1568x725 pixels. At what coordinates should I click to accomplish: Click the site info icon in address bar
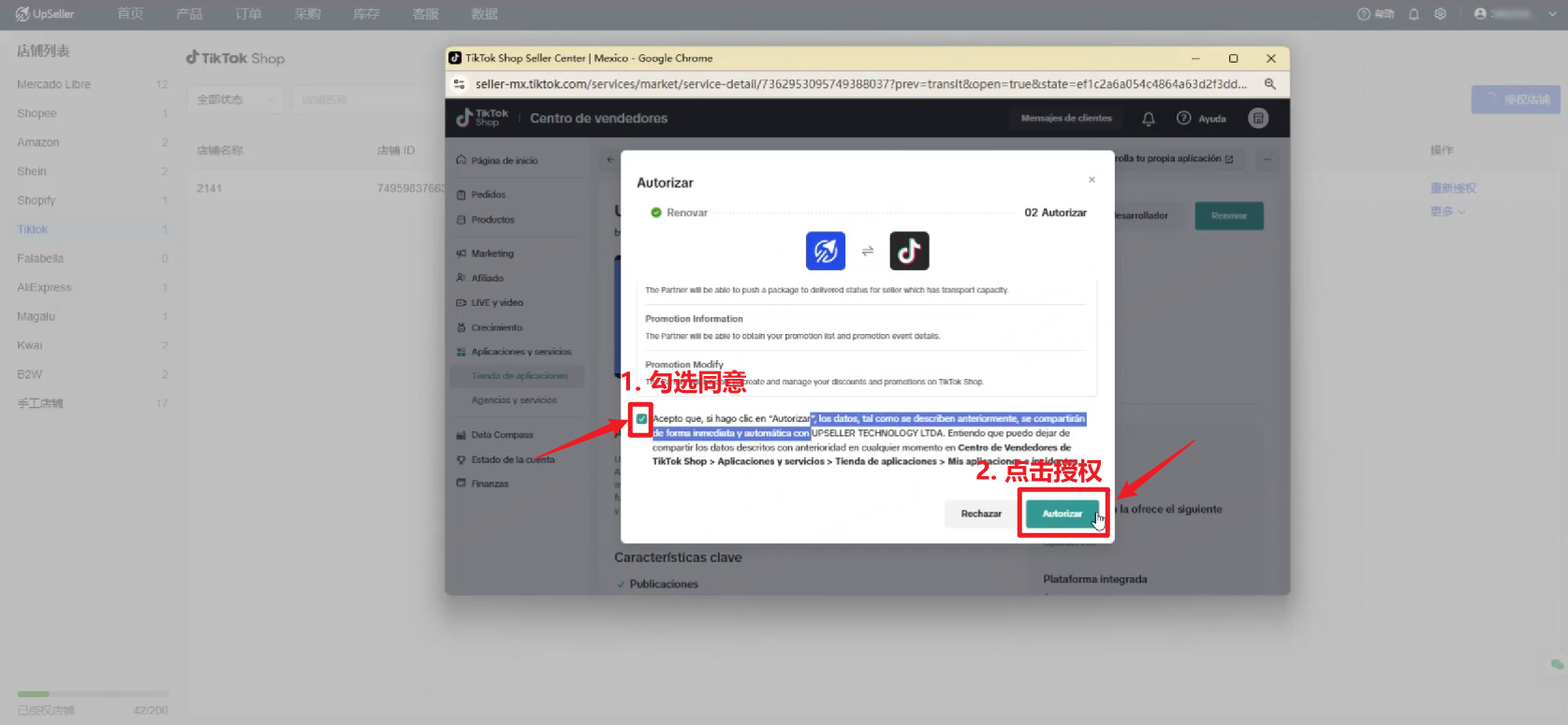pos(459,84)
